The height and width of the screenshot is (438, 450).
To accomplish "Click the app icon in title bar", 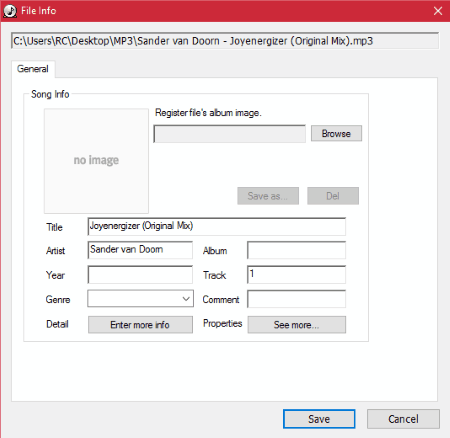I will pyautogui.click(x=10, y=11).
